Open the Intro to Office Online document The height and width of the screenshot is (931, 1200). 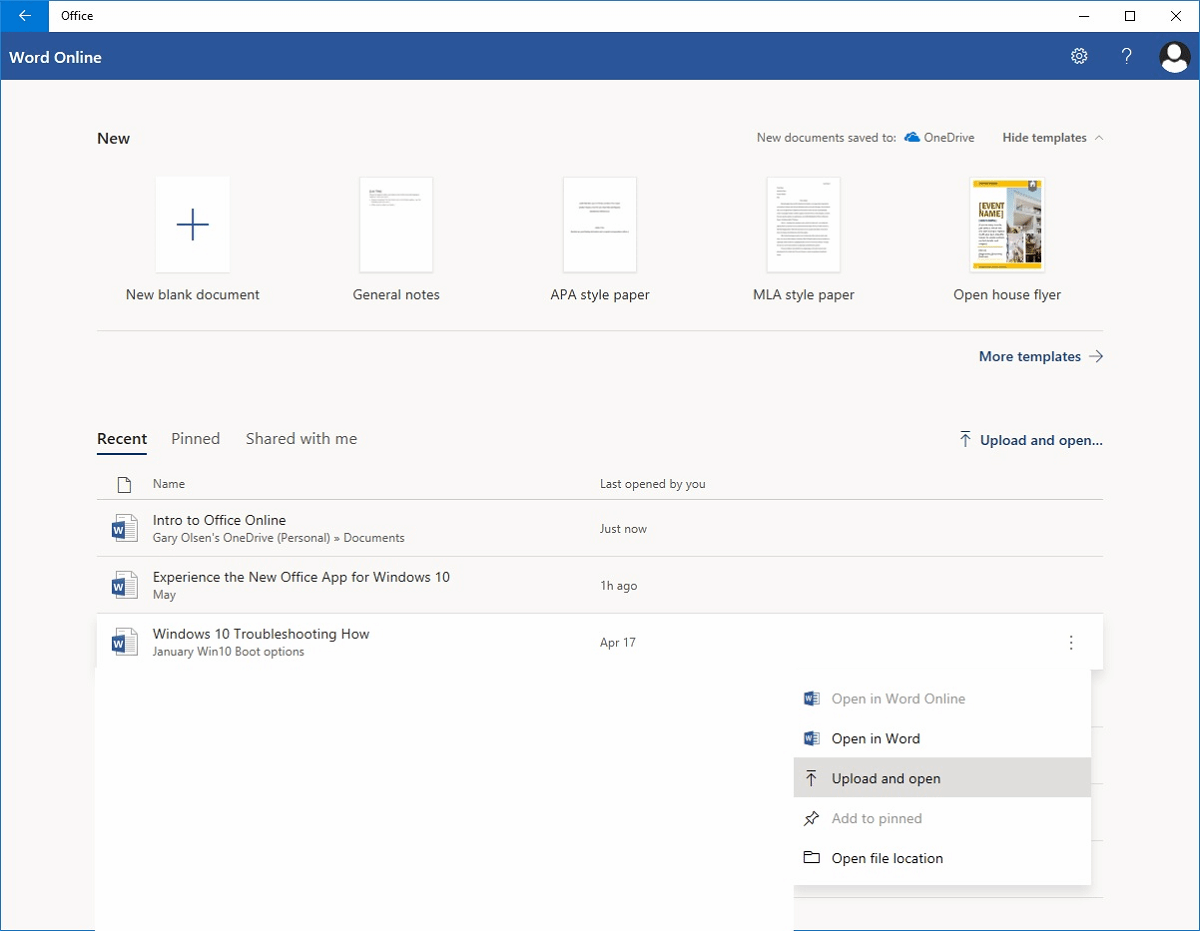coord(219,520)
